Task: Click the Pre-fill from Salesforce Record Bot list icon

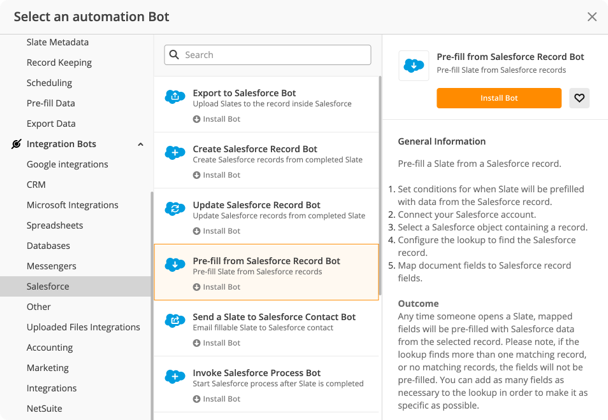Action: pyautogui.click(x=175, y=264)
